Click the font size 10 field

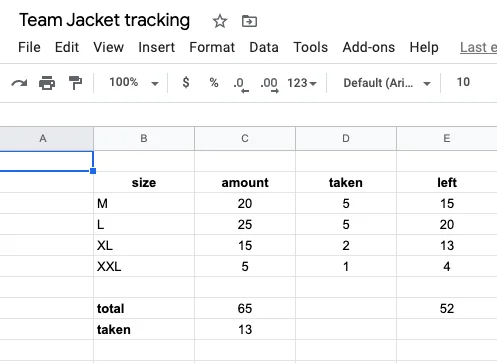pyautogui.click(x=463, y=82)
